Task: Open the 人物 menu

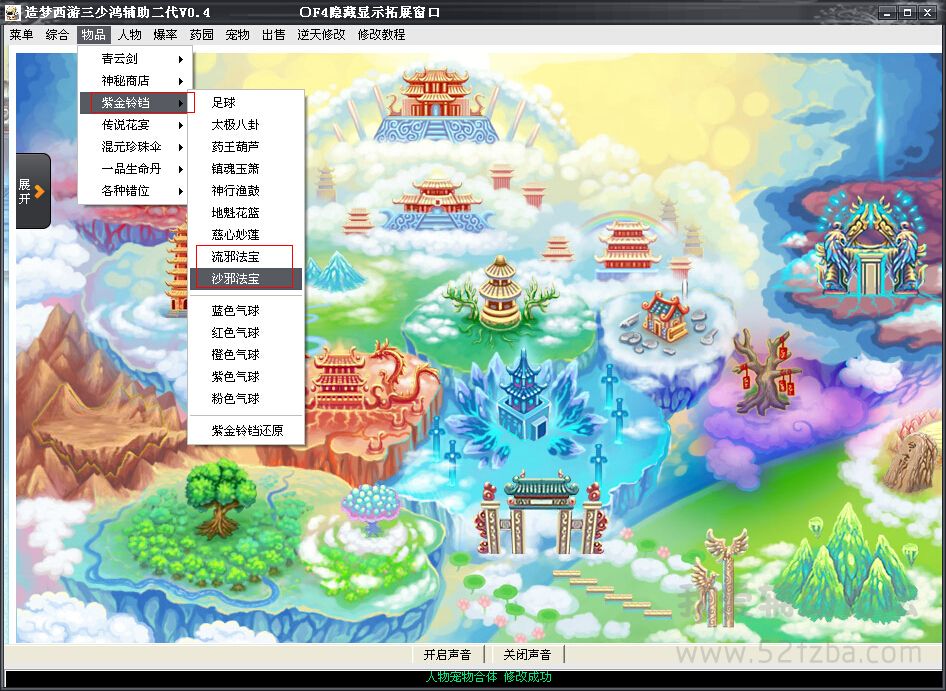Action: [129, 35]
